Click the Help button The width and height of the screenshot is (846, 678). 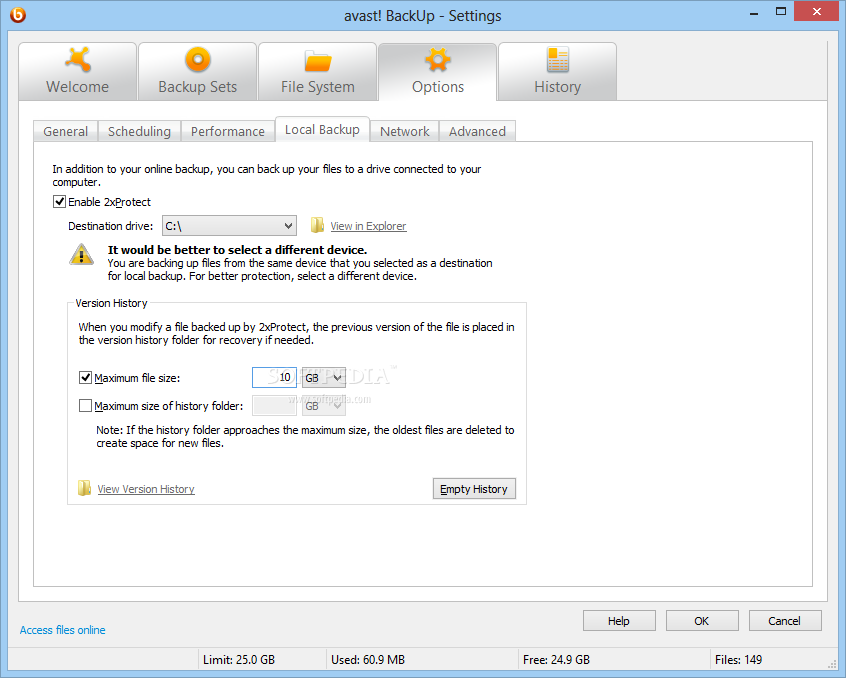[619, 621]
